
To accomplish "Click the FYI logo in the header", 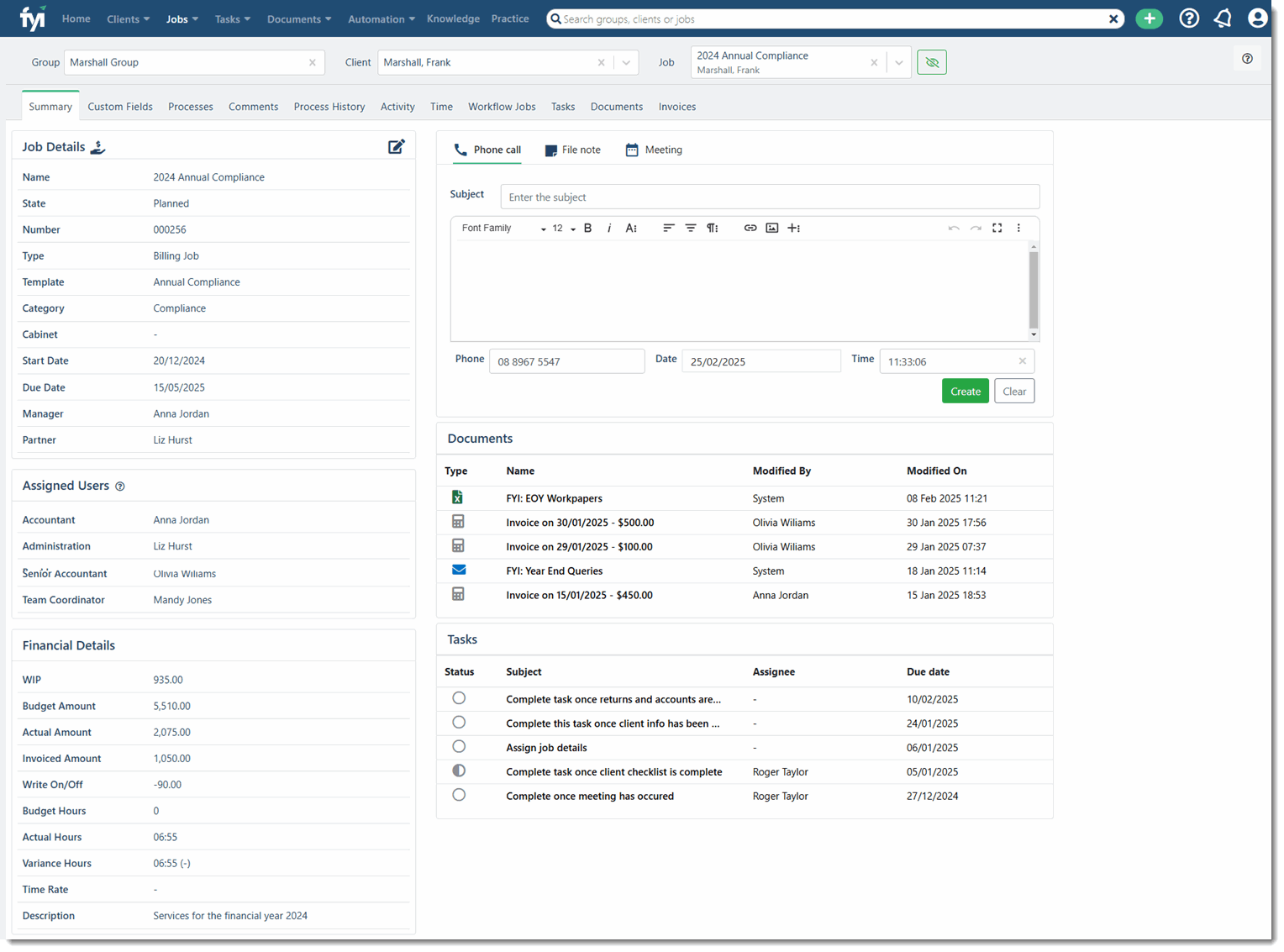I will point(33,18).
